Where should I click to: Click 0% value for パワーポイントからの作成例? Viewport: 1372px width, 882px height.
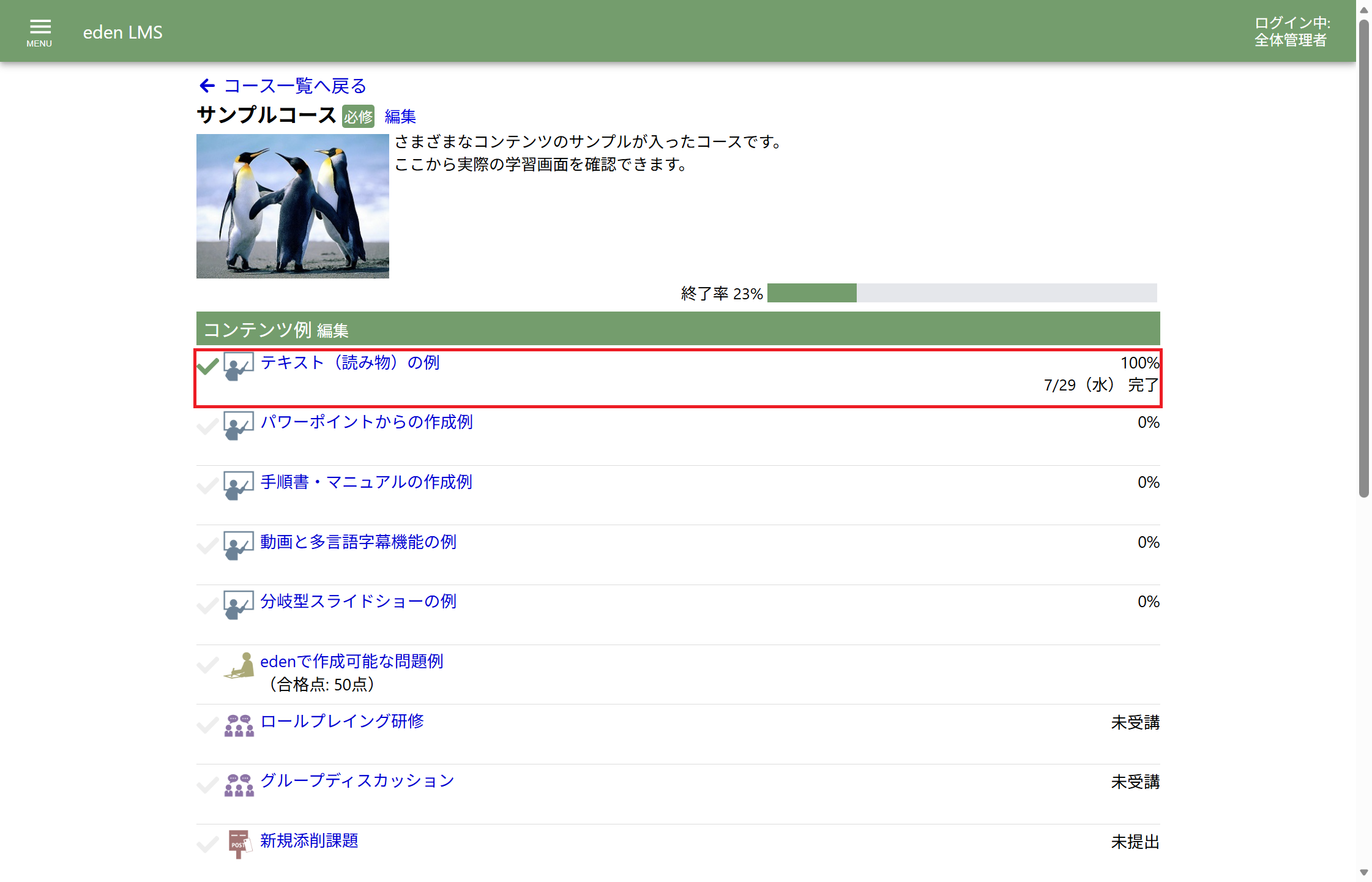(1149, 422)
